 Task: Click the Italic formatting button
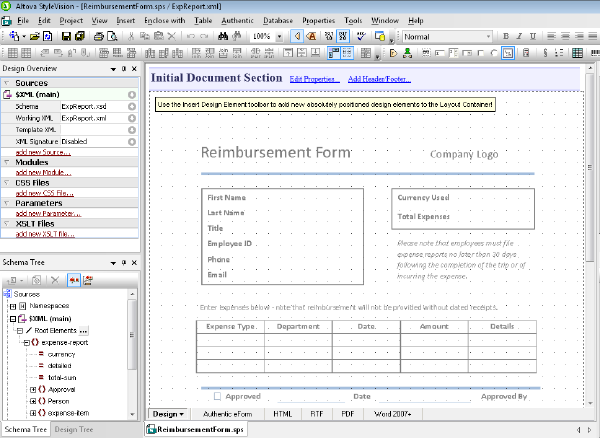pyautogui.click(x=520, y=36)
